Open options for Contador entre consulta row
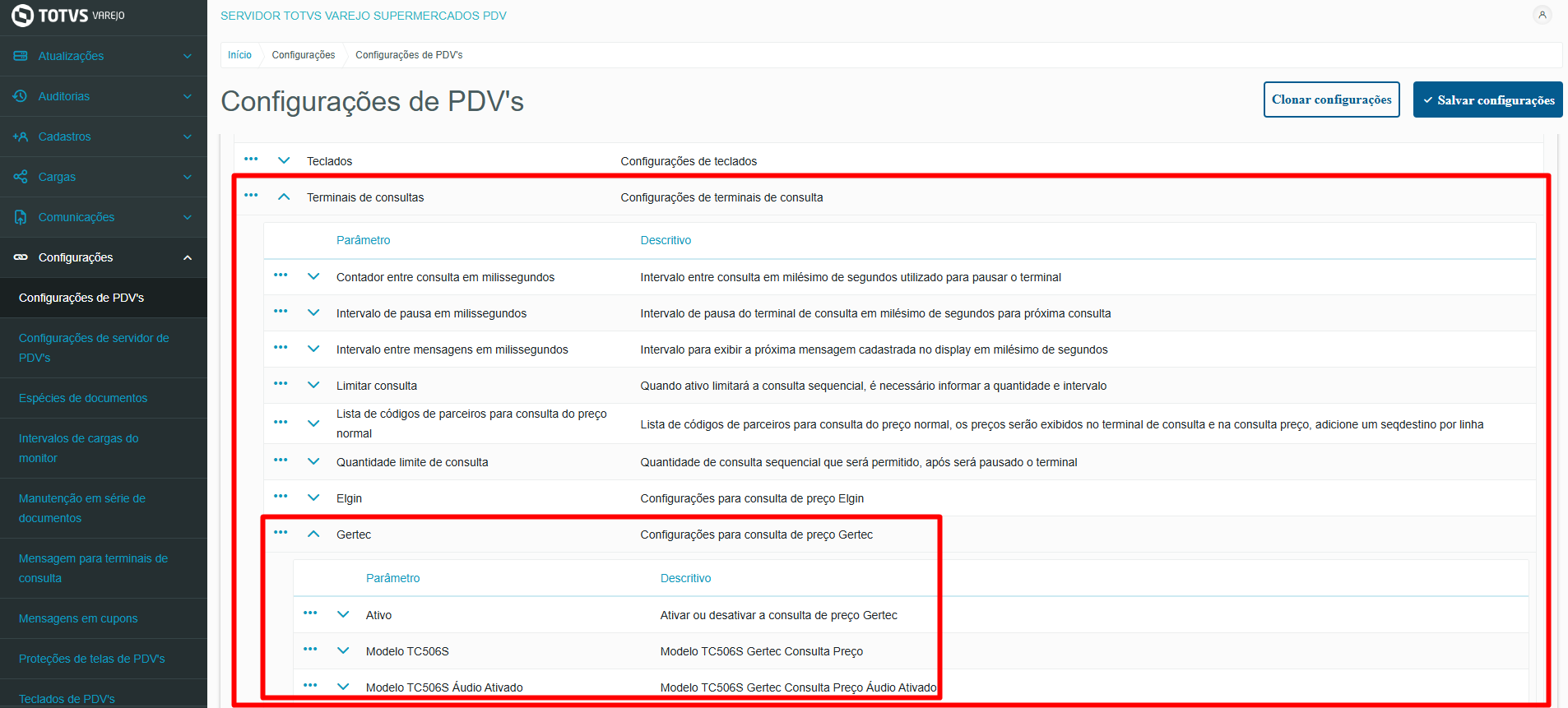The height and width of the screenshot is (708, 1568). (281, 275)
